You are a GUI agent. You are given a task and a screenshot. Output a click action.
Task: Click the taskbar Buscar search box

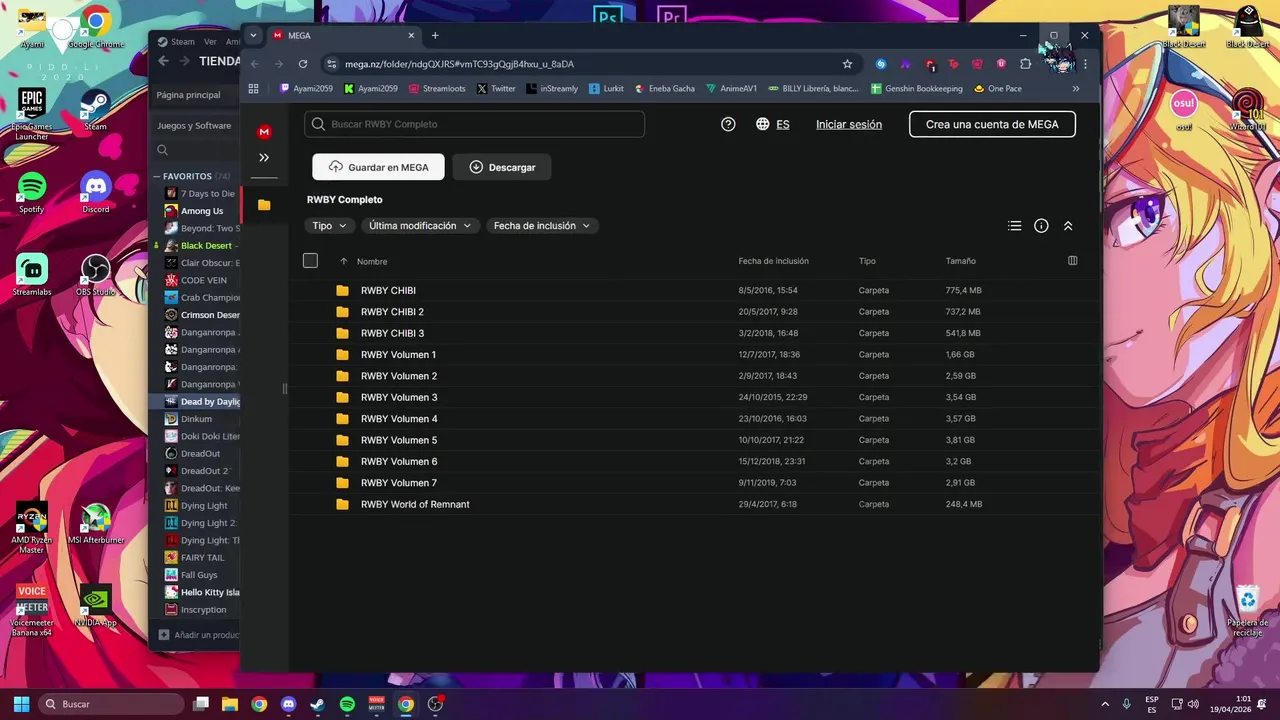pyautogui.click(x=112, y=704)
